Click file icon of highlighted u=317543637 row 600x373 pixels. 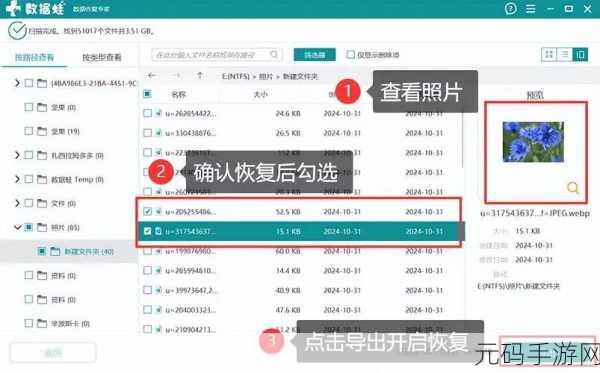coord(158,231)
